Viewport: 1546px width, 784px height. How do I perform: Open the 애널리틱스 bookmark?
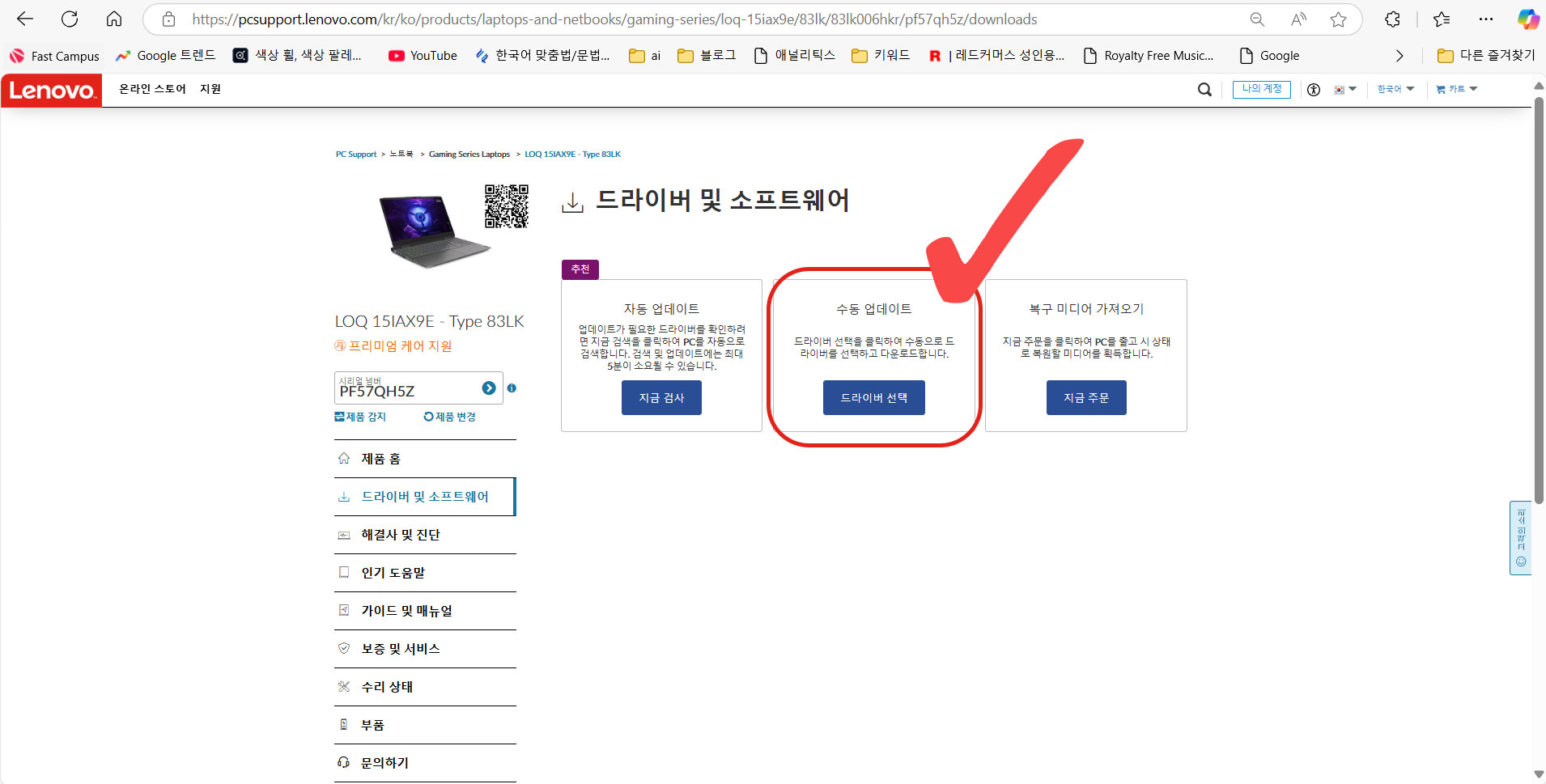tap(794, 56)
